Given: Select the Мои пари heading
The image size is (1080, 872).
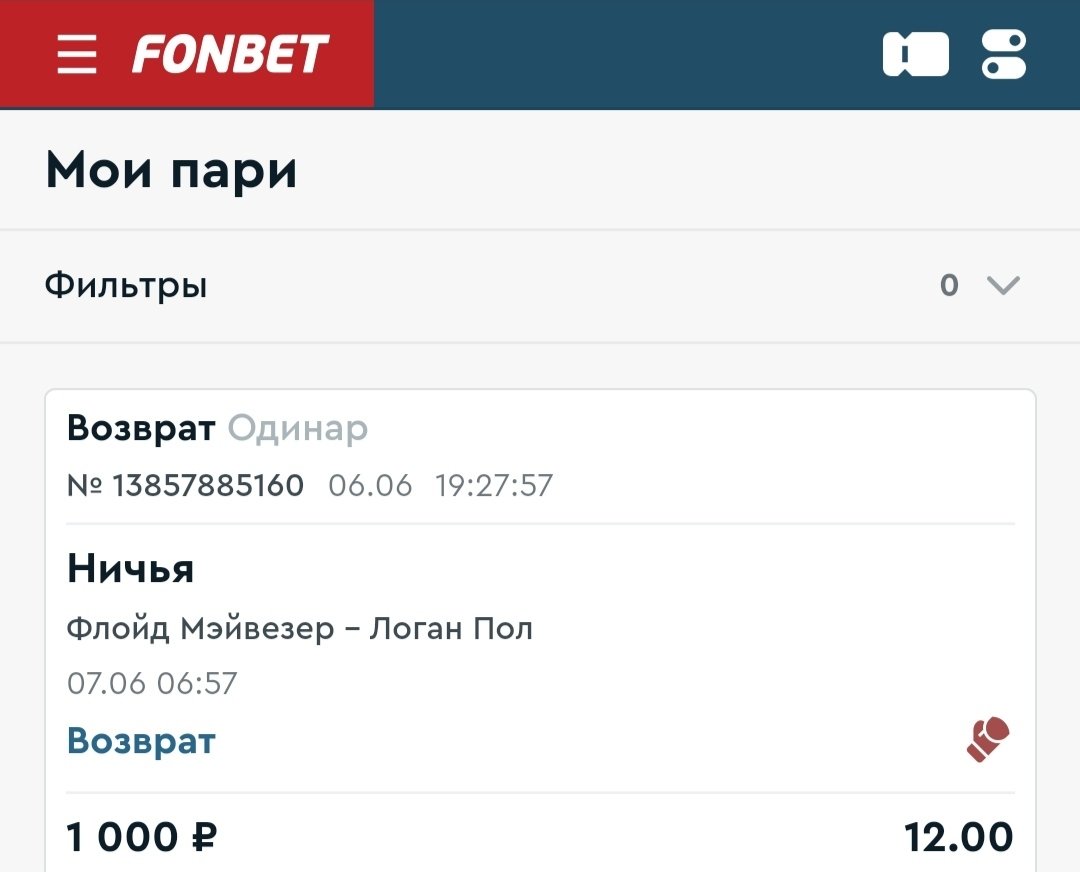Looking at the screenshot, I should click(171, 170).
